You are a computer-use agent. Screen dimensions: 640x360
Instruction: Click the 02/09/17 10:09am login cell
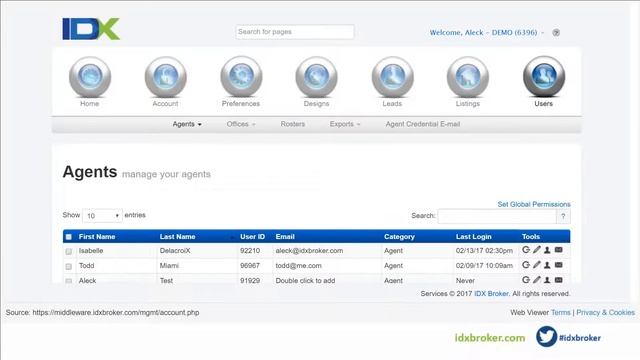tap(484, 266)
